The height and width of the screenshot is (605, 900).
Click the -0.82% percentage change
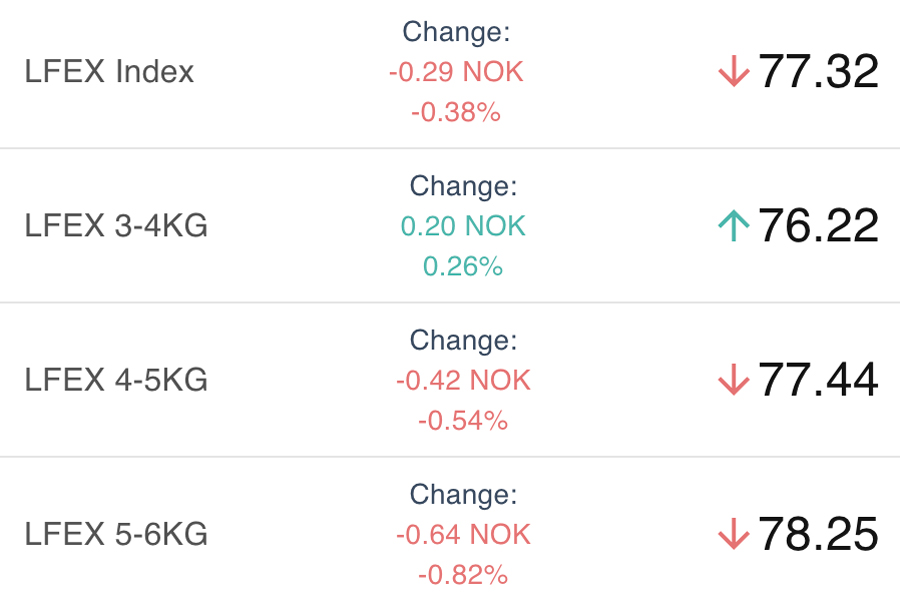point(463,574)
